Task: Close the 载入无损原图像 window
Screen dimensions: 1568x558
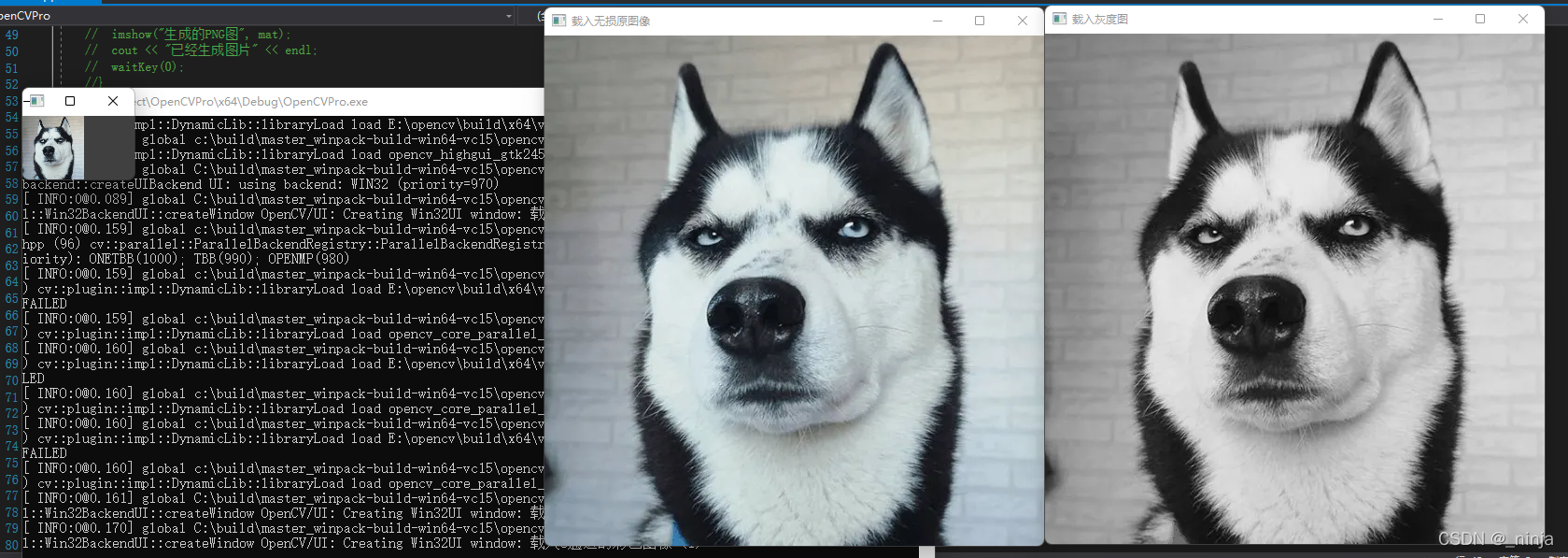Action: pos(1023,21)
